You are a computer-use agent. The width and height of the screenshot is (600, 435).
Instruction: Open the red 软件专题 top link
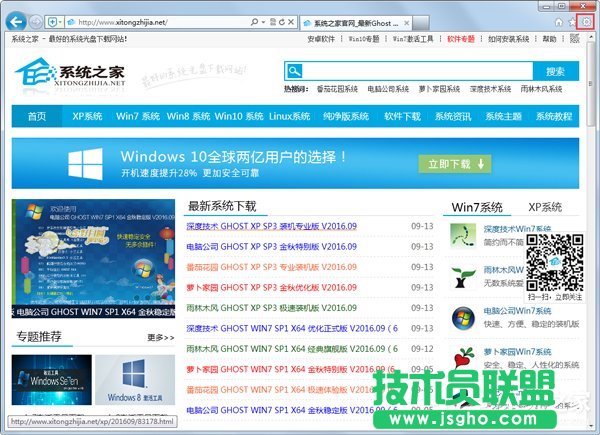click(461, 39)
